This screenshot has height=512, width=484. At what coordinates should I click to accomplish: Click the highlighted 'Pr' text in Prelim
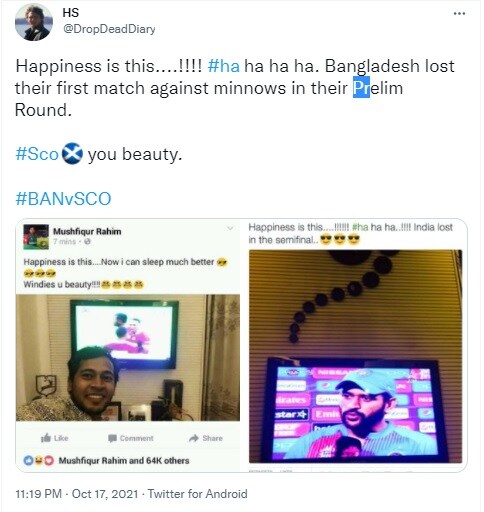point(361,88)
